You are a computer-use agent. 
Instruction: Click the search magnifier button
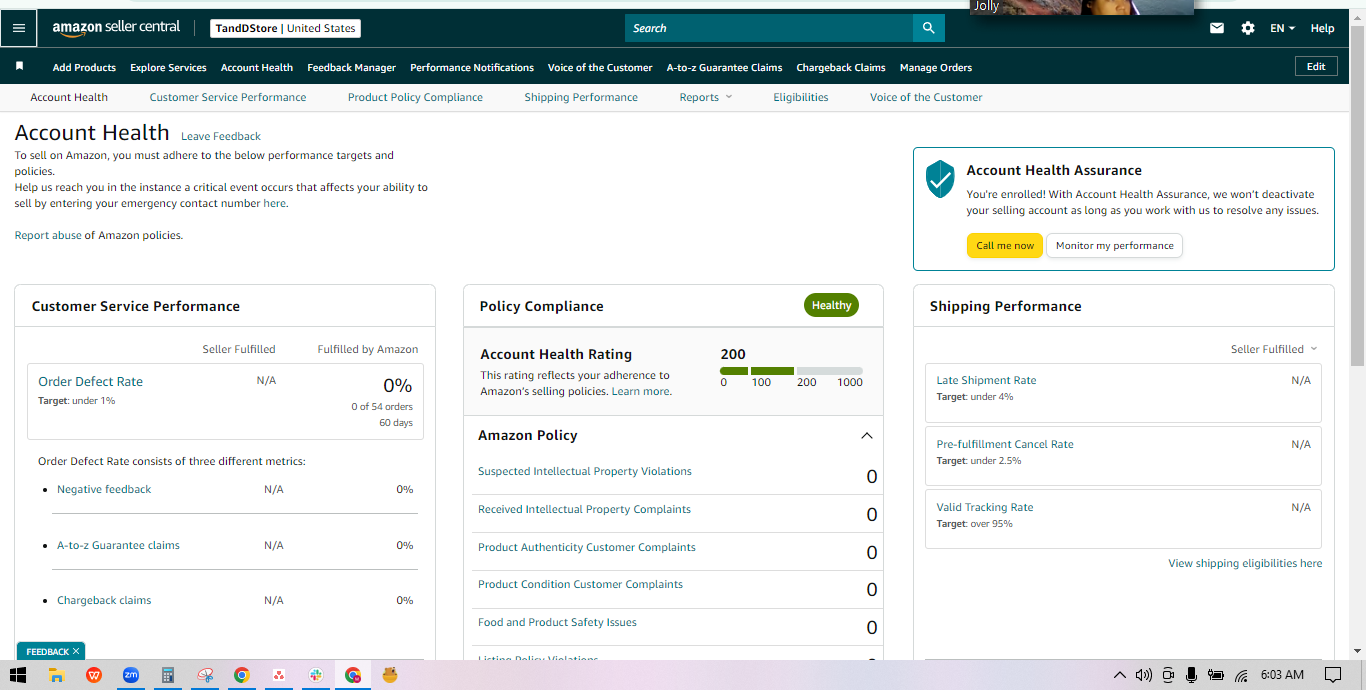point(928,28)
